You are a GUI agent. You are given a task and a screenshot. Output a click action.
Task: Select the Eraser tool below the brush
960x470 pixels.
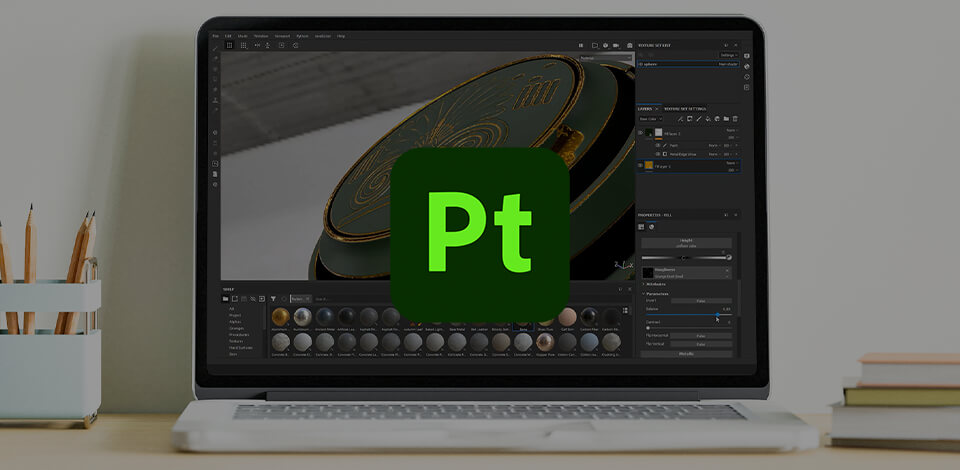[216, 59]
